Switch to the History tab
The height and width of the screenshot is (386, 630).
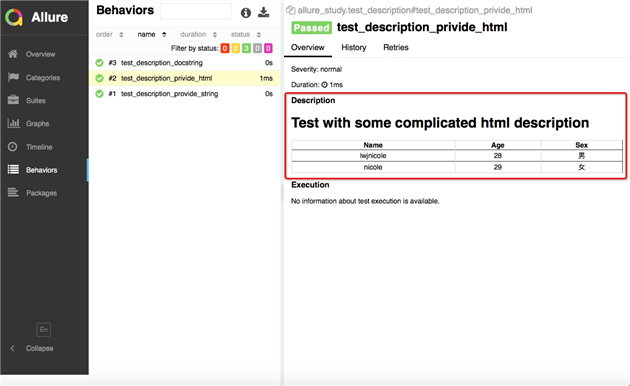click(354, 47)
